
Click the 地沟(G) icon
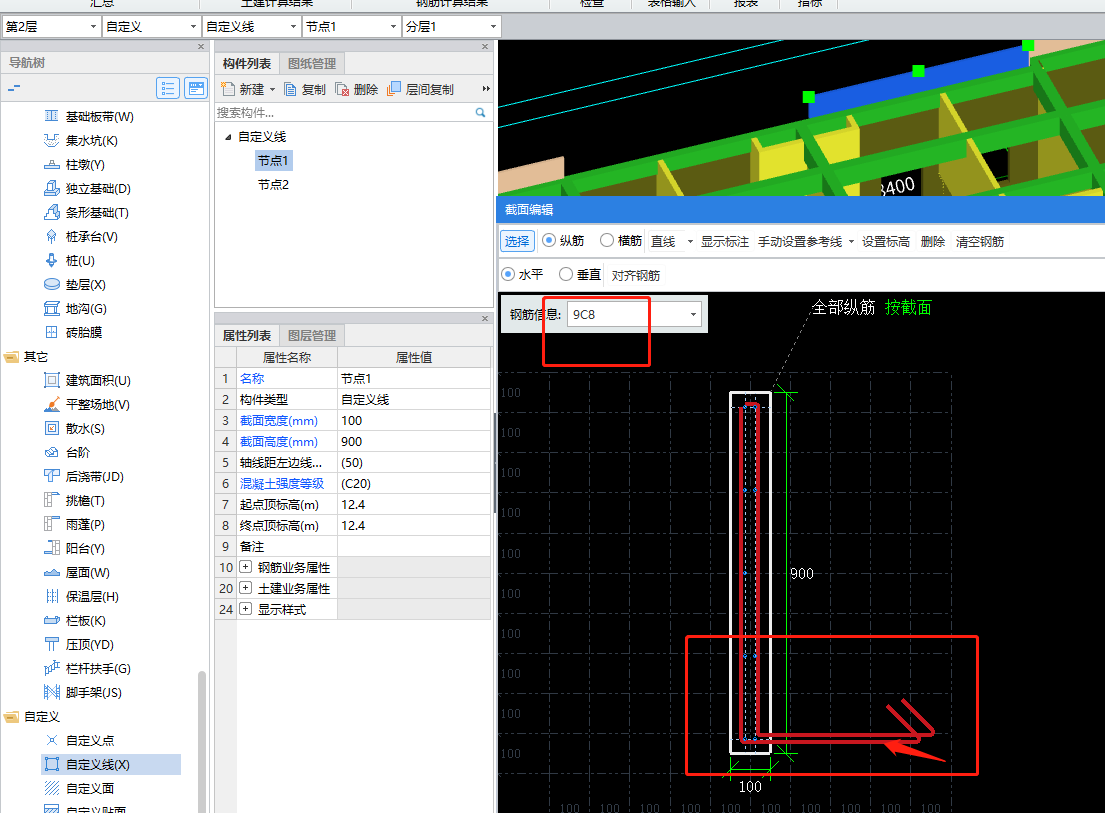51,308
